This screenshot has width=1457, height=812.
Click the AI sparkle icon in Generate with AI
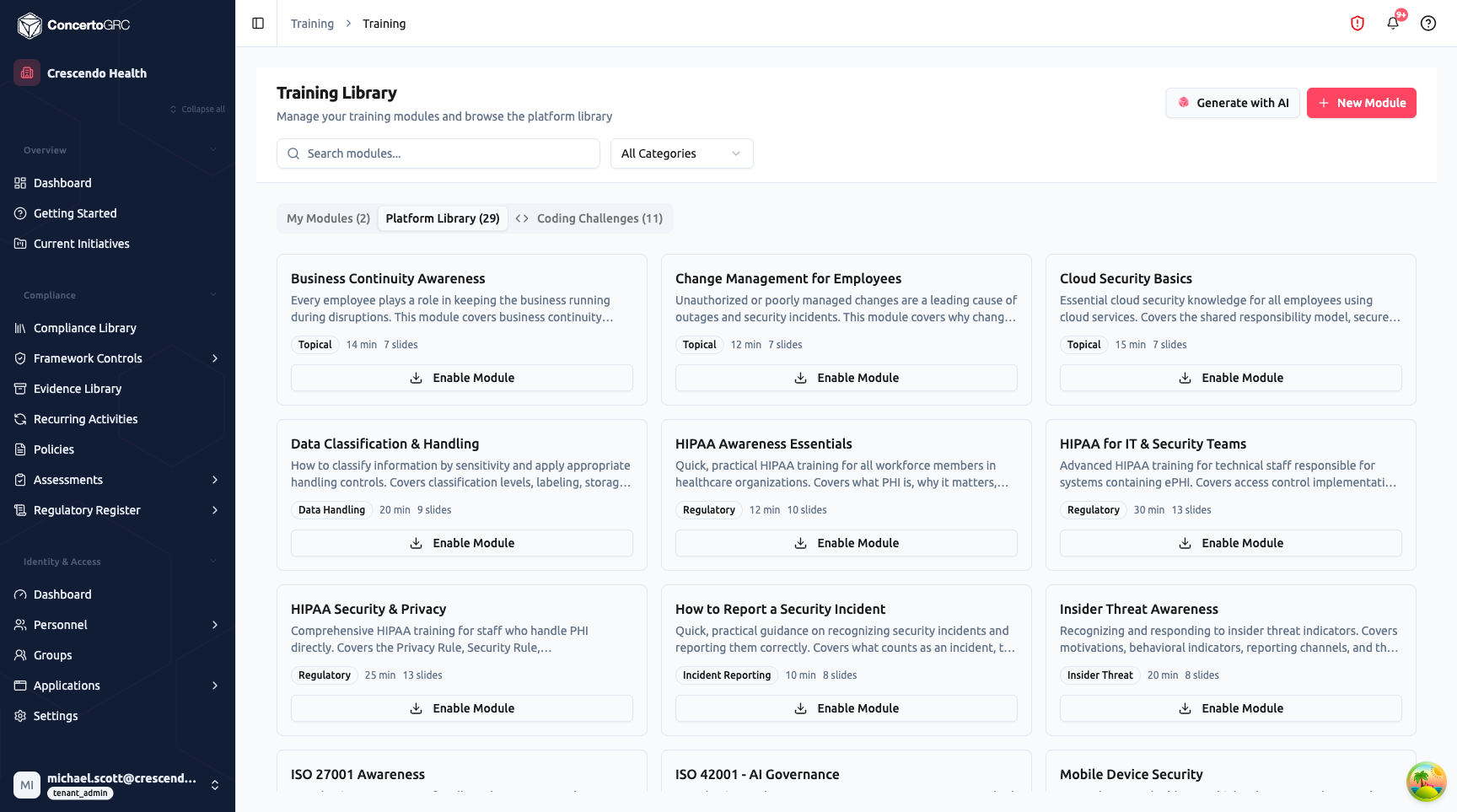click(x=1184, y=103)
